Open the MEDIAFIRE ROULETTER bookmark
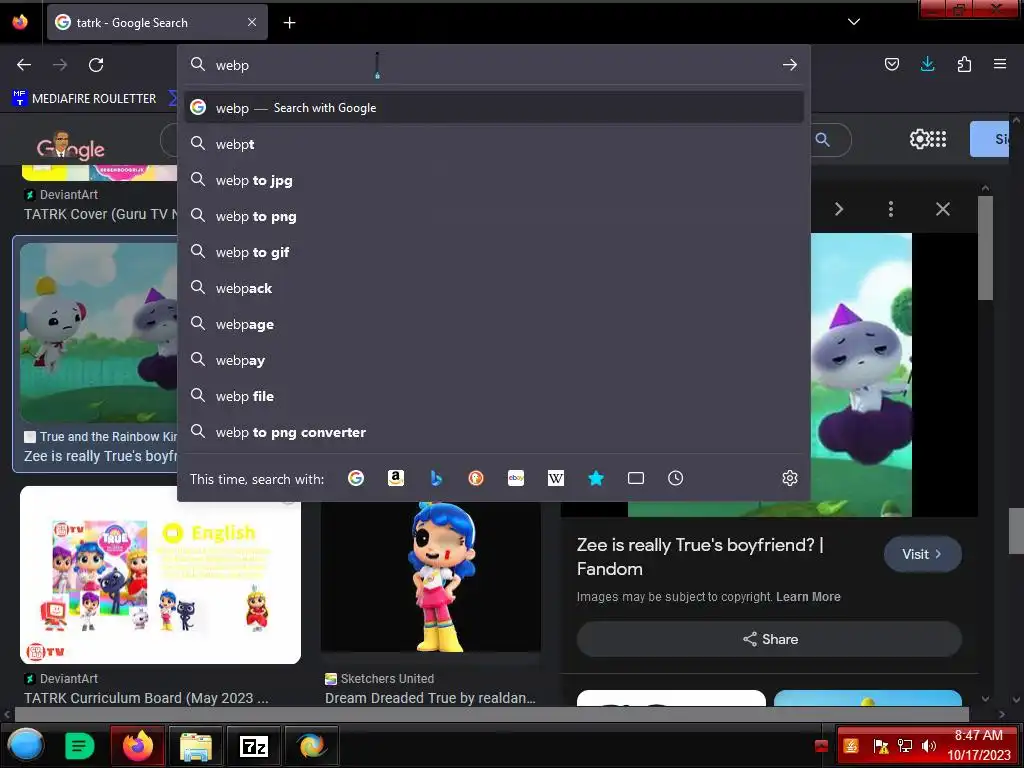Viewport: 1024px width, 768px height. click(x=85, y=99)
